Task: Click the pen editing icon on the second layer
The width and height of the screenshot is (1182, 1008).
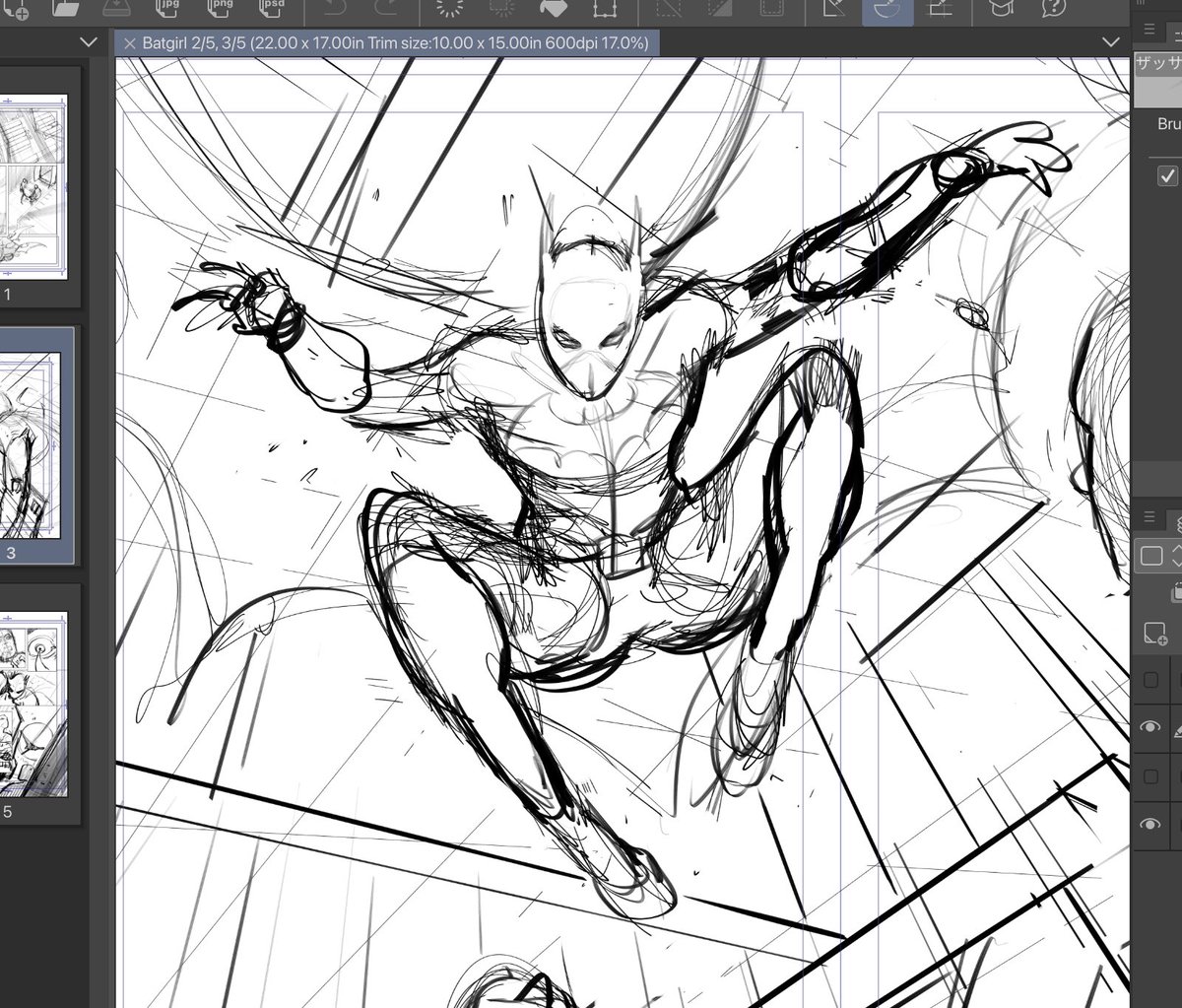Action: 1176,730
